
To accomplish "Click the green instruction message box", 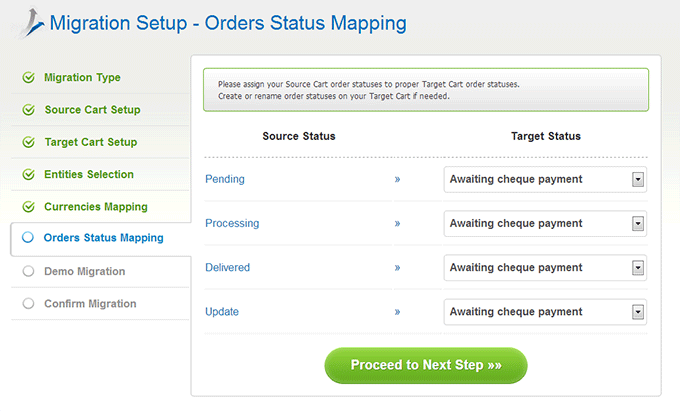I will click(426, 90).
